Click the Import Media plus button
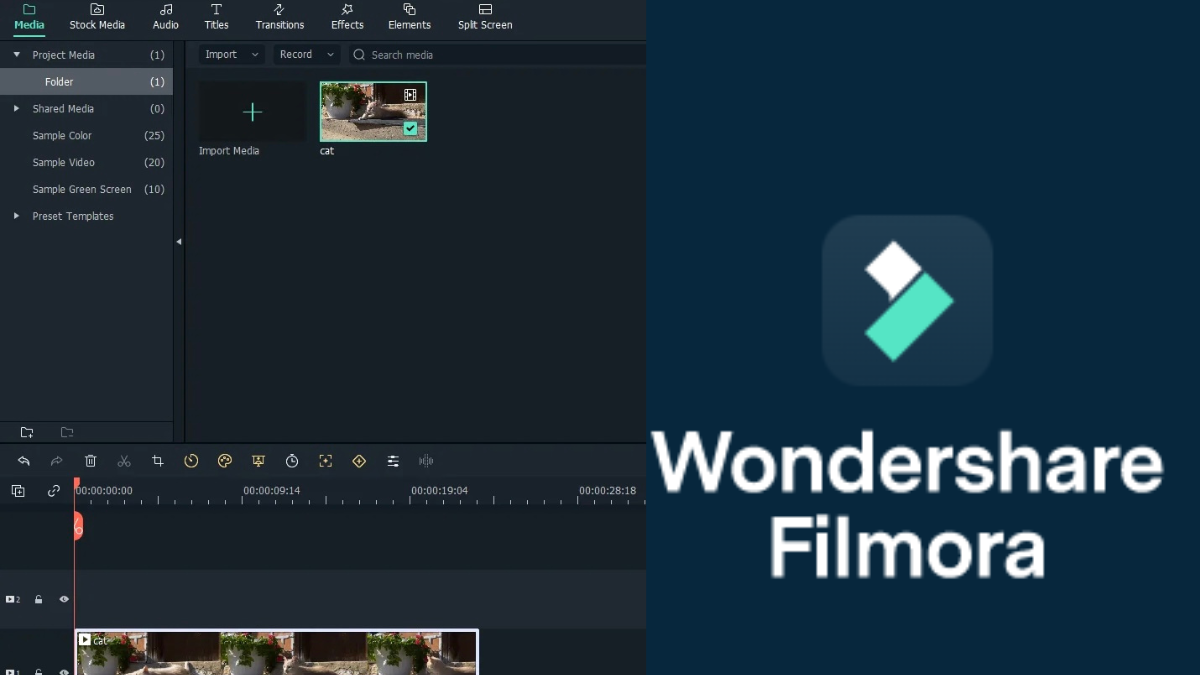 252,112
